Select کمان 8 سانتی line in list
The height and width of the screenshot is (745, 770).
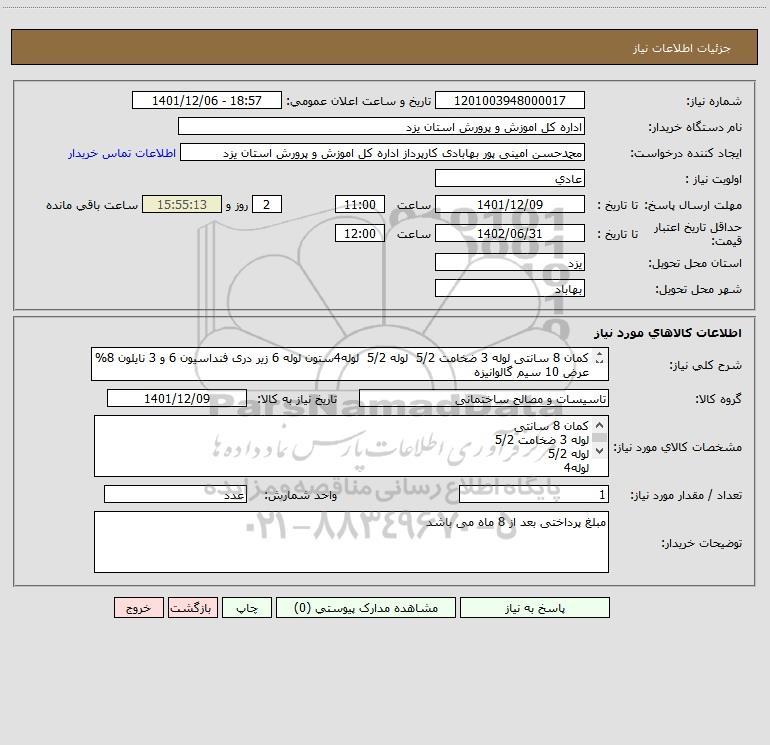[551, 426]
